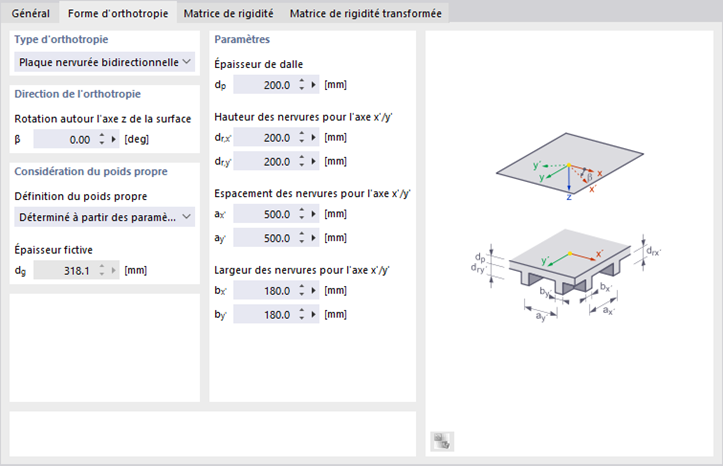The height and width of the screenshot is (466, 723).
Task: Click the arrow next to rotation angle β
Action: (x=114, y=140)
